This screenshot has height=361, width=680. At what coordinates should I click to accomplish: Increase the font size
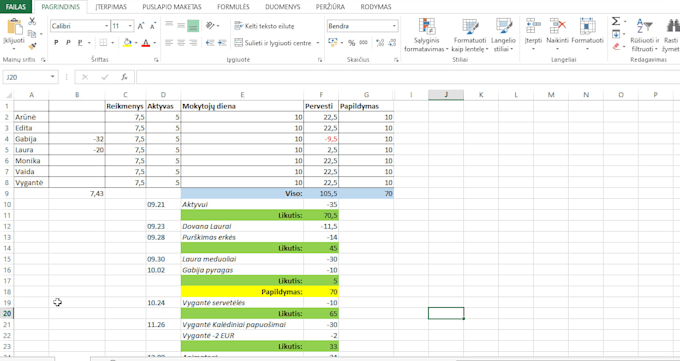tap(141, 26)
